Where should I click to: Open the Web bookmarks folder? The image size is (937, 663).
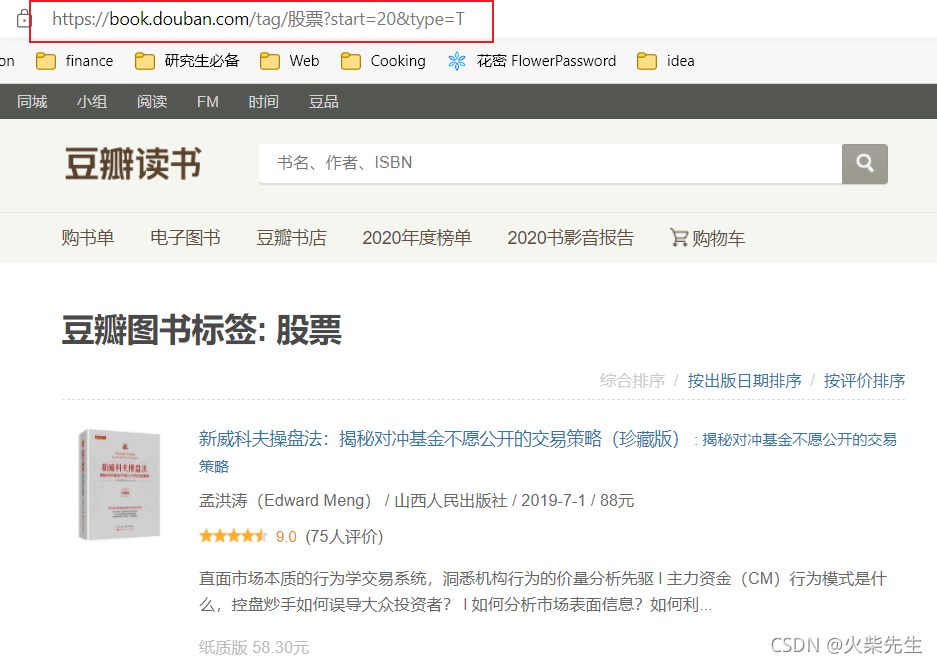coord(290,61)
